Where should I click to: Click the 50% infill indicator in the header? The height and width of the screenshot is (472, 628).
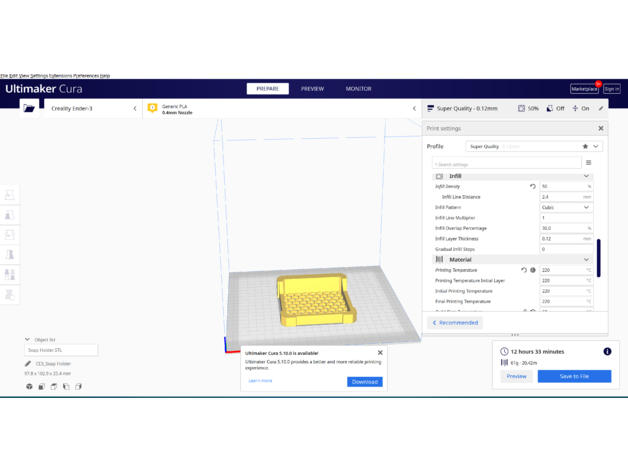tap(528, 108)
